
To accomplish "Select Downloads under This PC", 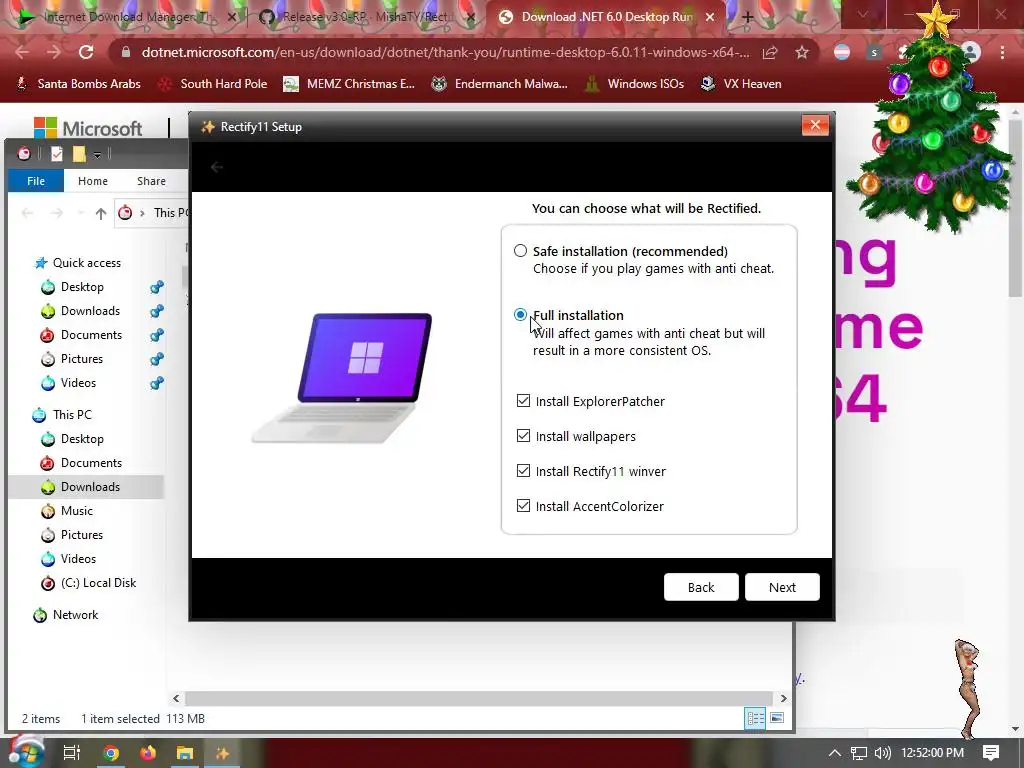I will pos(90,487).
